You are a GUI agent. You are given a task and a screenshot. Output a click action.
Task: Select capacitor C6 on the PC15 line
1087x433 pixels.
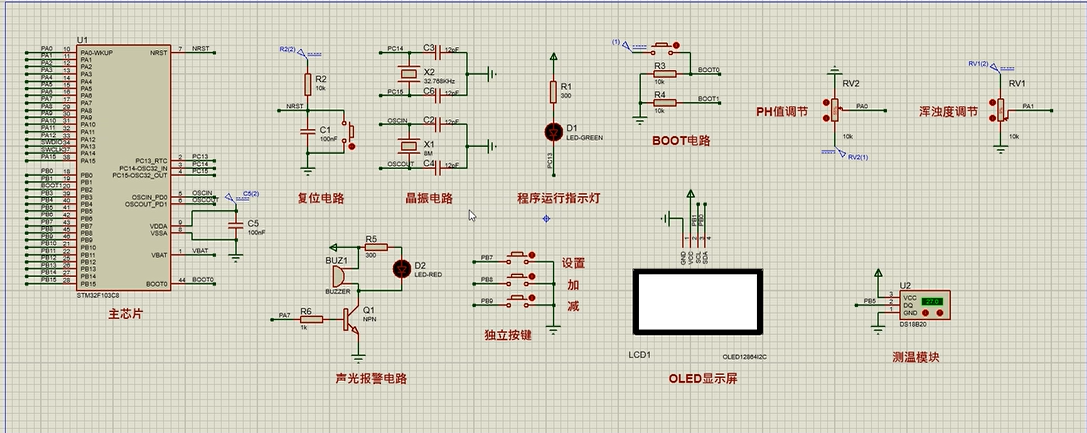[439, 94]
